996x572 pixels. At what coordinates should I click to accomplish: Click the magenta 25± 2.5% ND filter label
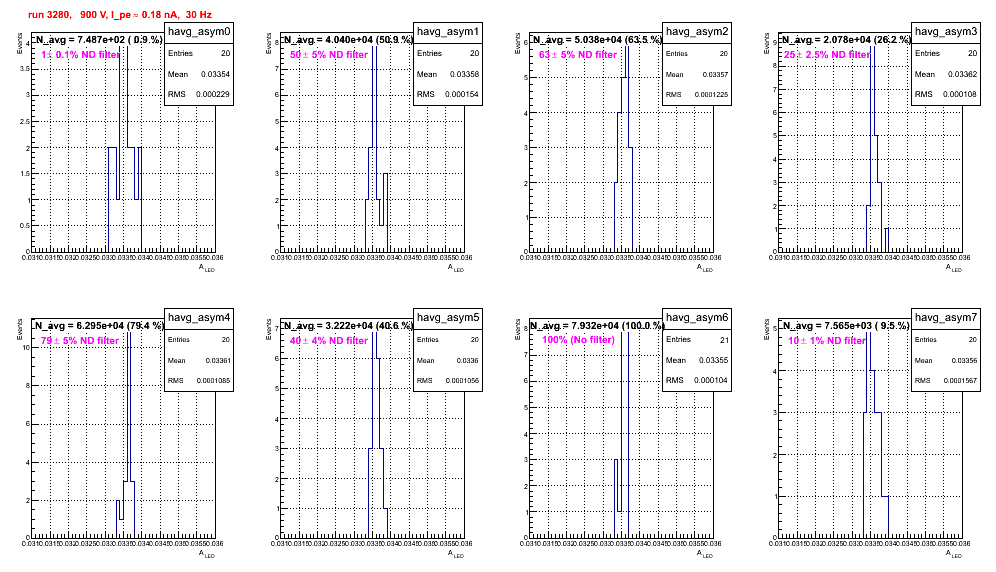click(827, 55)
